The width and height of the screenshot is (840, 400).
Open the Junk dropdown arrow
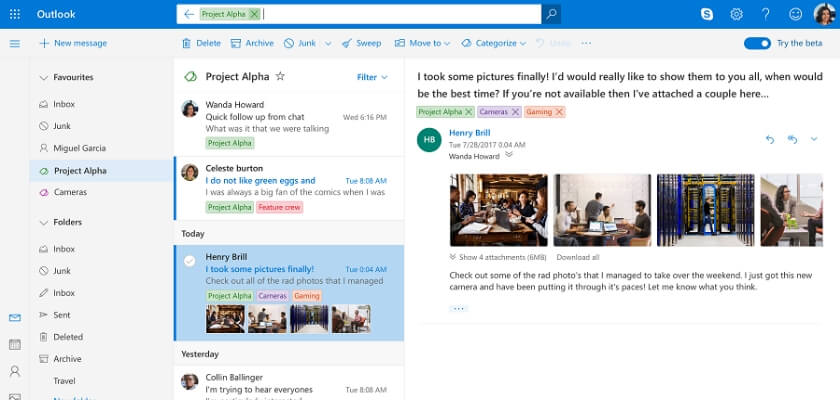[x=328, y=43]
